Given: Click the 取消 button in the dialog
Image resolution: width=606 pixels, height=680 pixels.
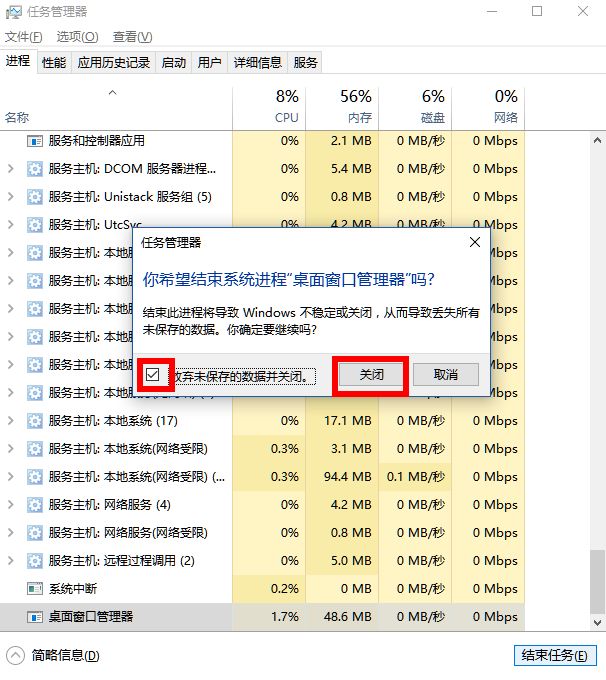Looking at the screenshot, I should (x=446, y=375).
